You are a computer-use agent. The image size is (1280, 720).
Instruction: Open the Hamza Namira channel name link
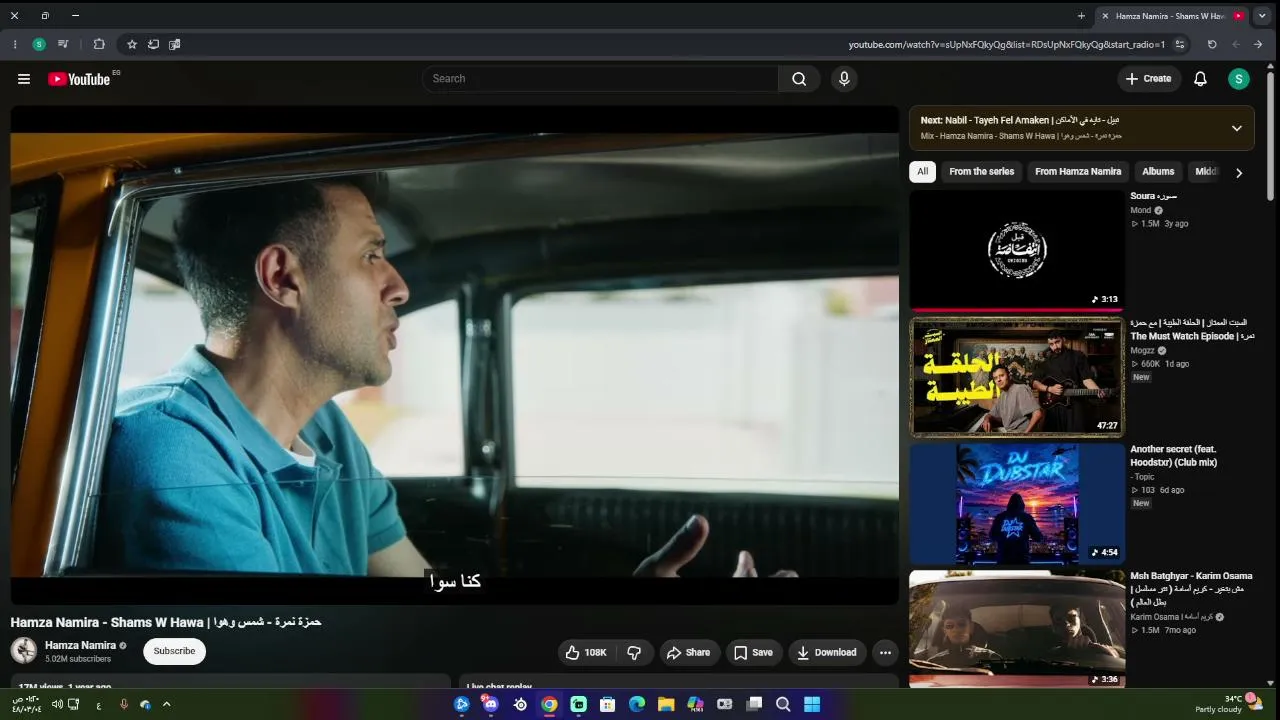(80, 645)
